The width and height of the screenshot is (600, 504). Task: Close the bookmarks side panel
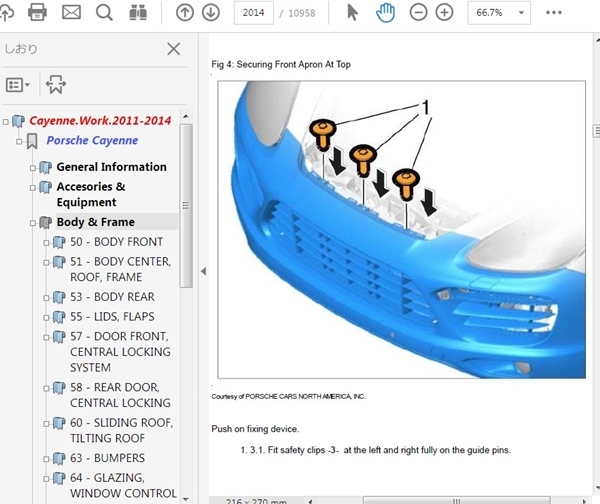[x=173, y=48]
